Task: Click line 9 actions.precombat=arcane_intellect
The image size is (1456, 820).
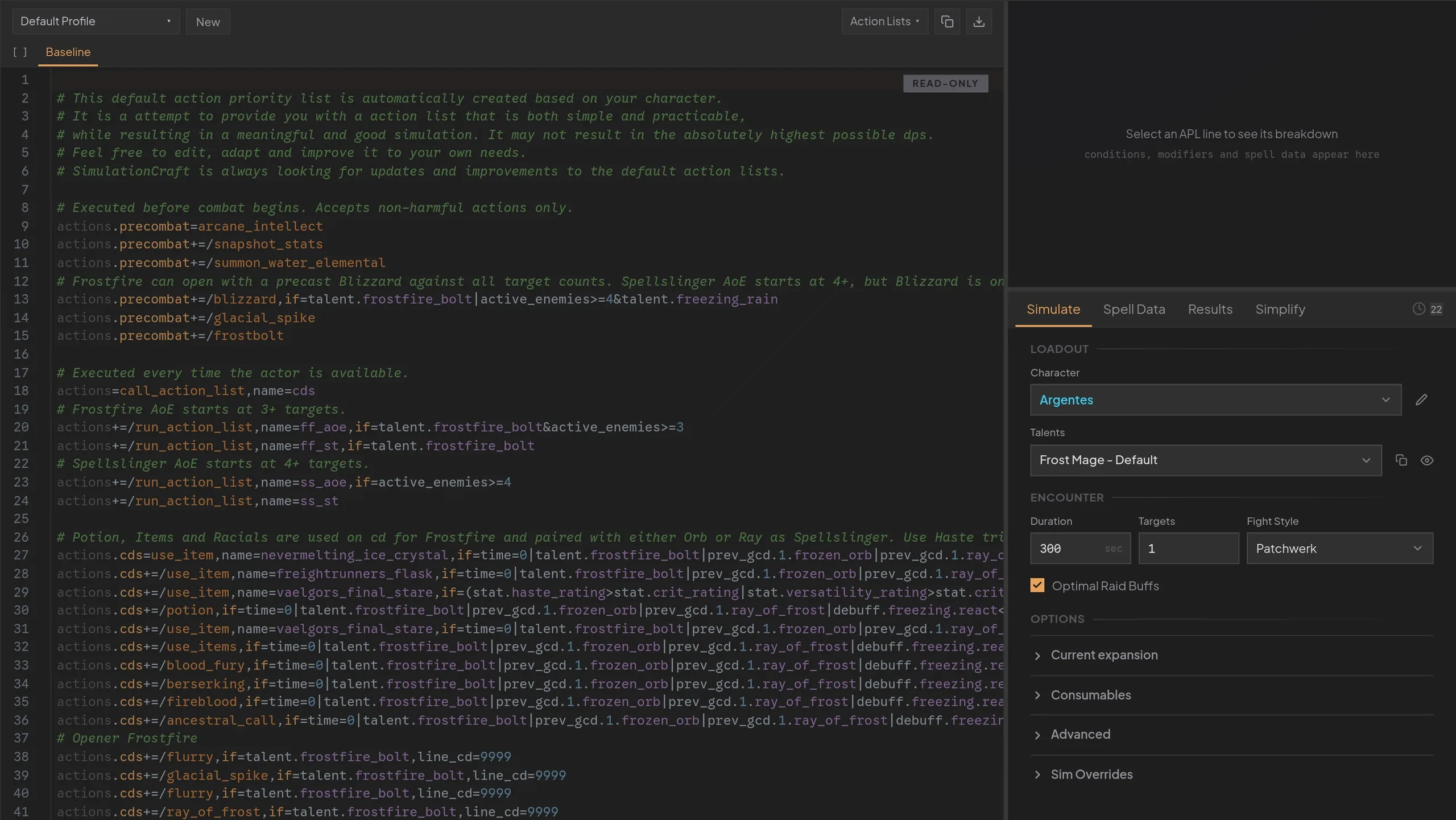Action: pos(189,226)
